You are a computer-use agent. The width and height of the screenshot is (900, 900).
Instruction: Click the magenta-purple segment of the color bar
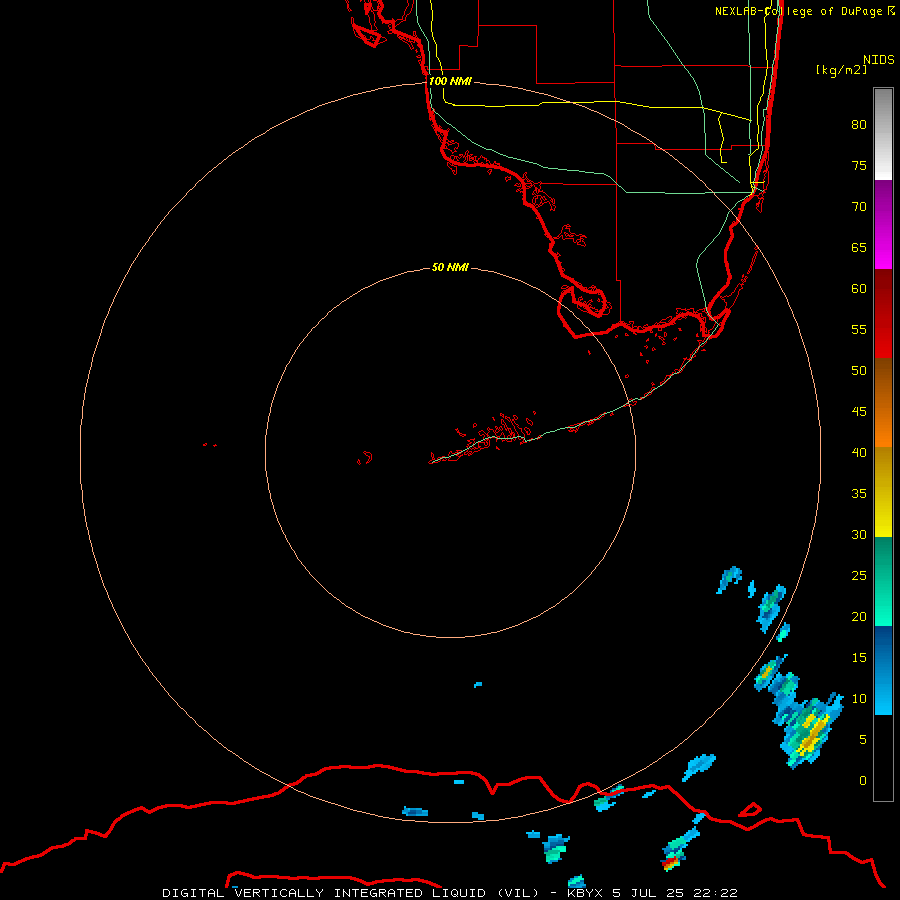tap(883, 224)
